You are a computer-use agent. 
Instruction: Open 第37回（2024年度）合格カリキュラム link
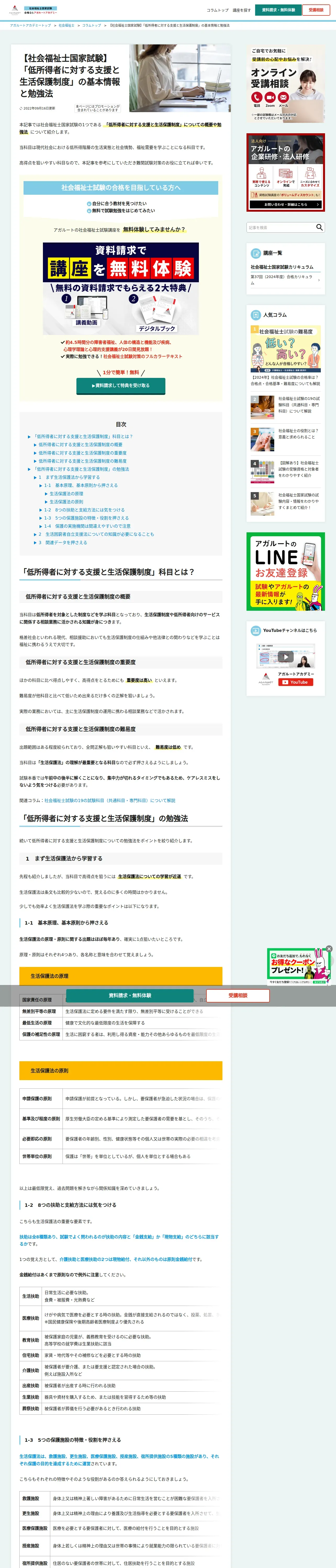285,280
